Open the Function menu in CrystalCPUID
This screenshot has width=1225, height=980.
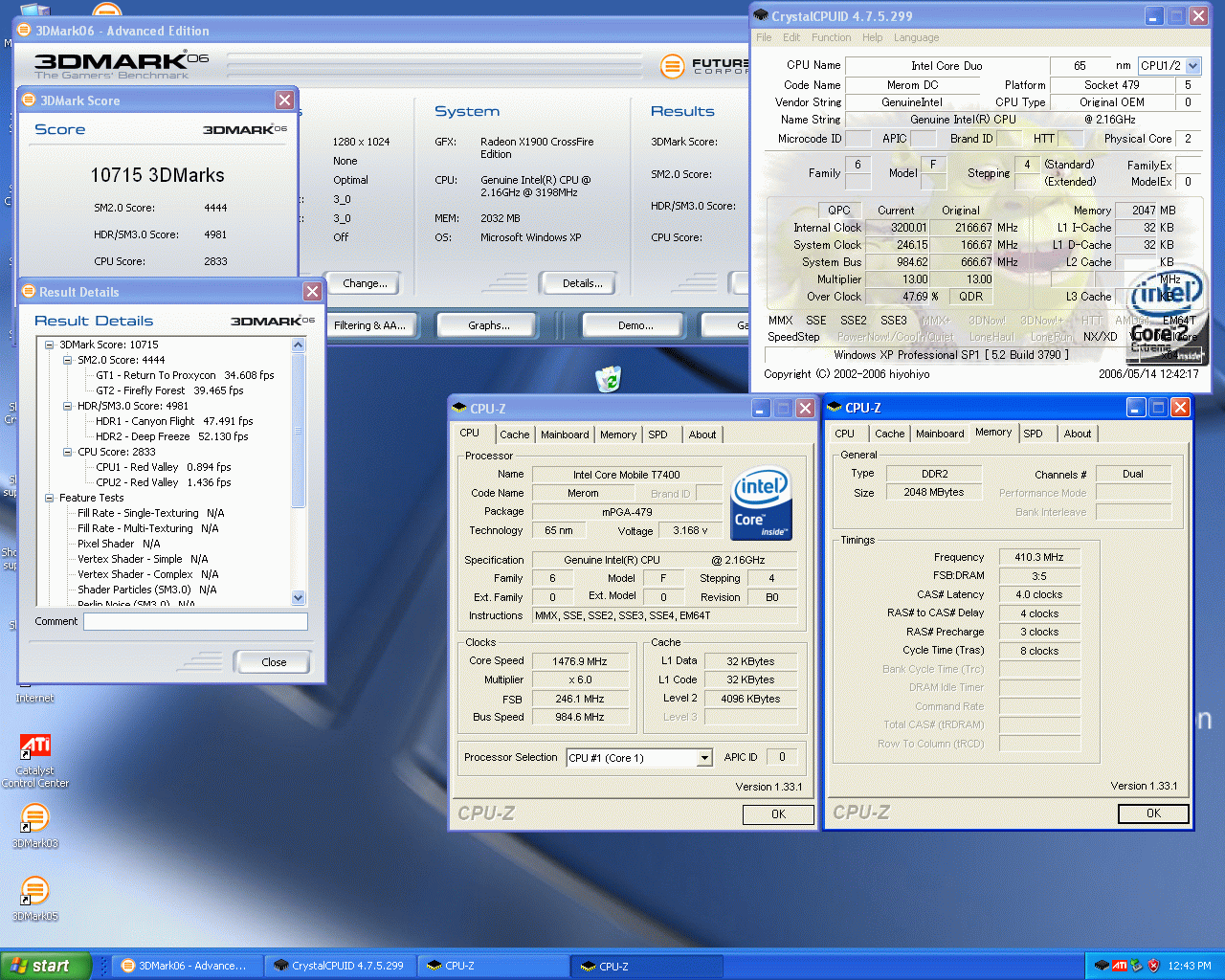click(831, 37)
